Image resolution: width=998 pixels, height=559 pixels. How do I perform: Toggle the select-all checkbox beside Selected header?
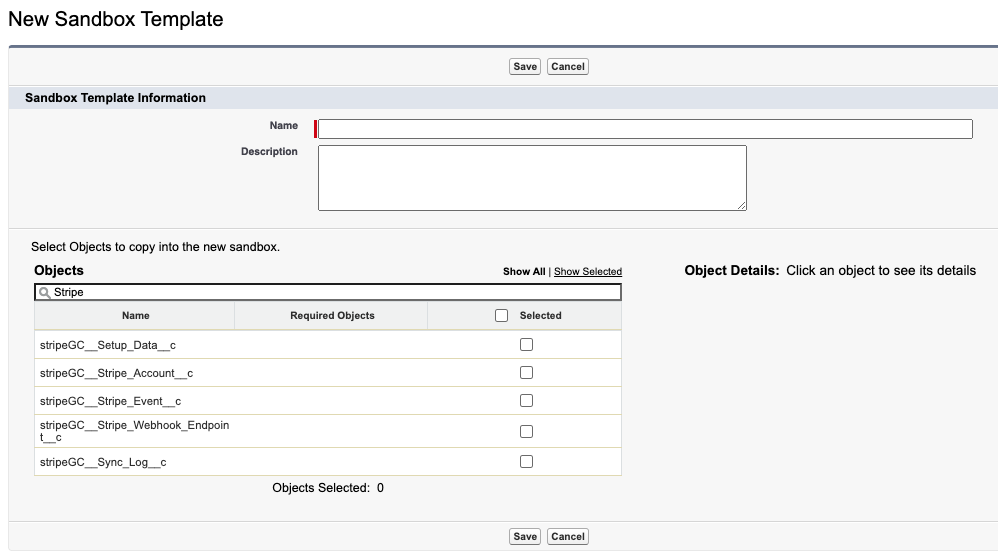tap(502, 316)
